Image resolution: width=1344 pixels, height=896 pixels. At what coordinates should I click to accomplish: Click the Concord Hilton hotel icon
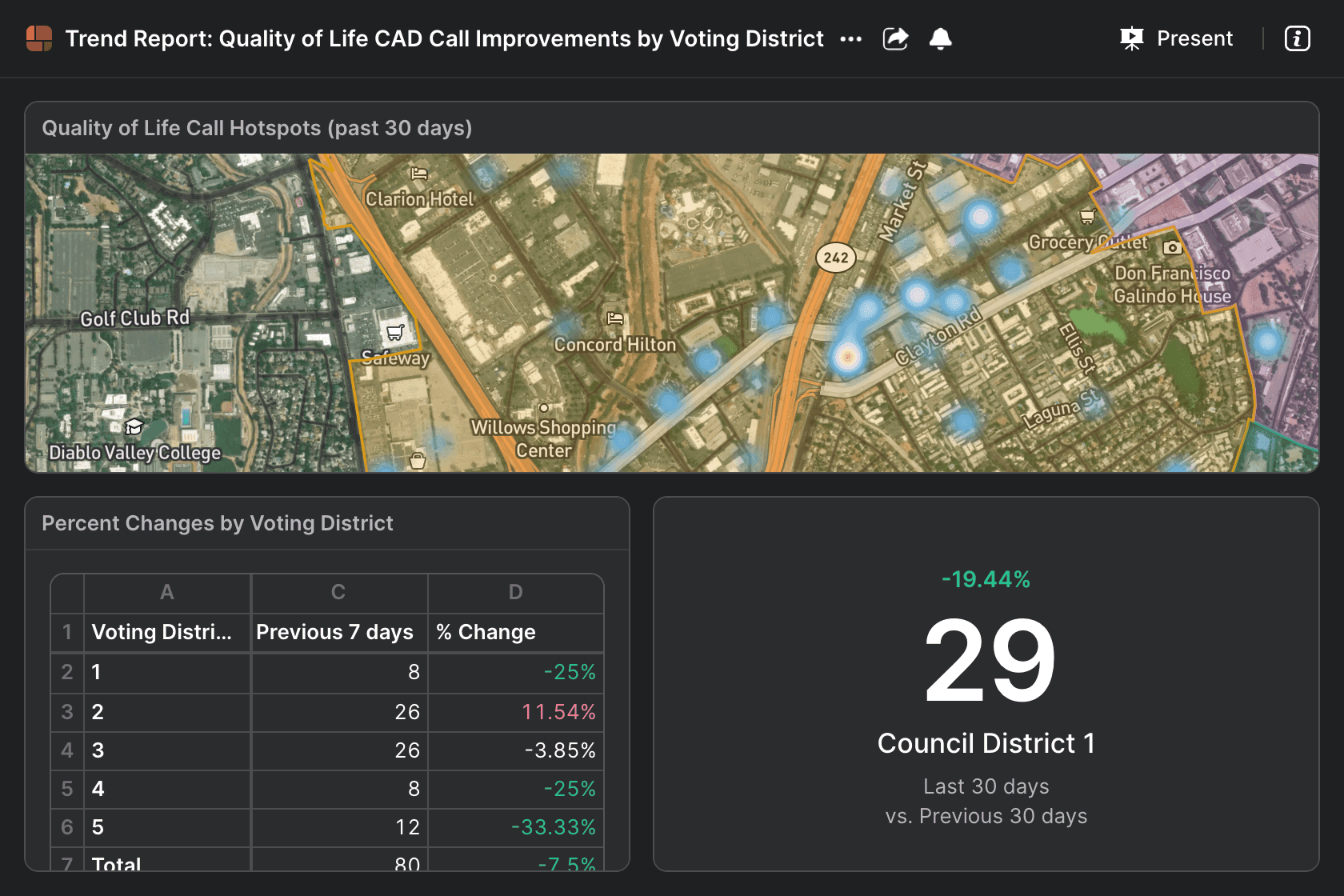[x=614, y=318]
